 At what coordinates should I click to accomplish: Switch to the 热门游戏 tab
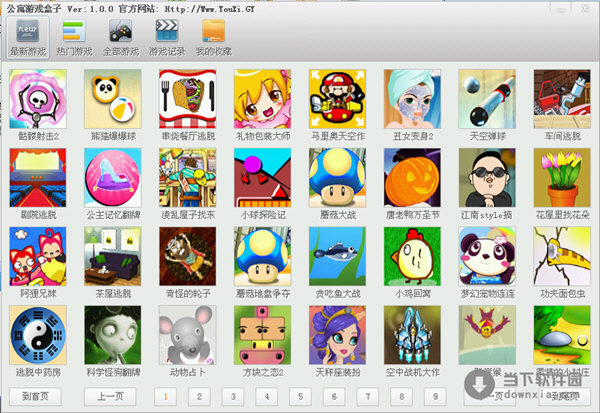74,38
